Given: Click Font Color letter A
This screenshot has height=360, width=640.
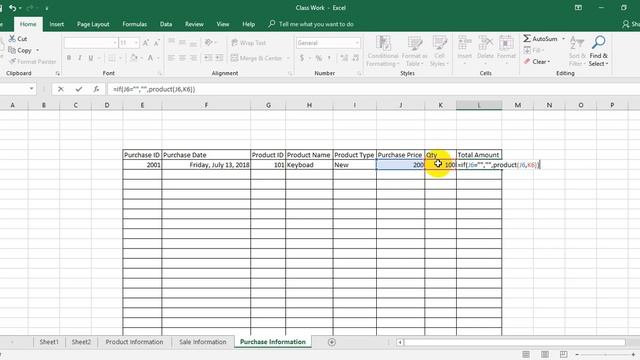Looking at the screenshot, I should pyautogui.click(x=150, y=58).
